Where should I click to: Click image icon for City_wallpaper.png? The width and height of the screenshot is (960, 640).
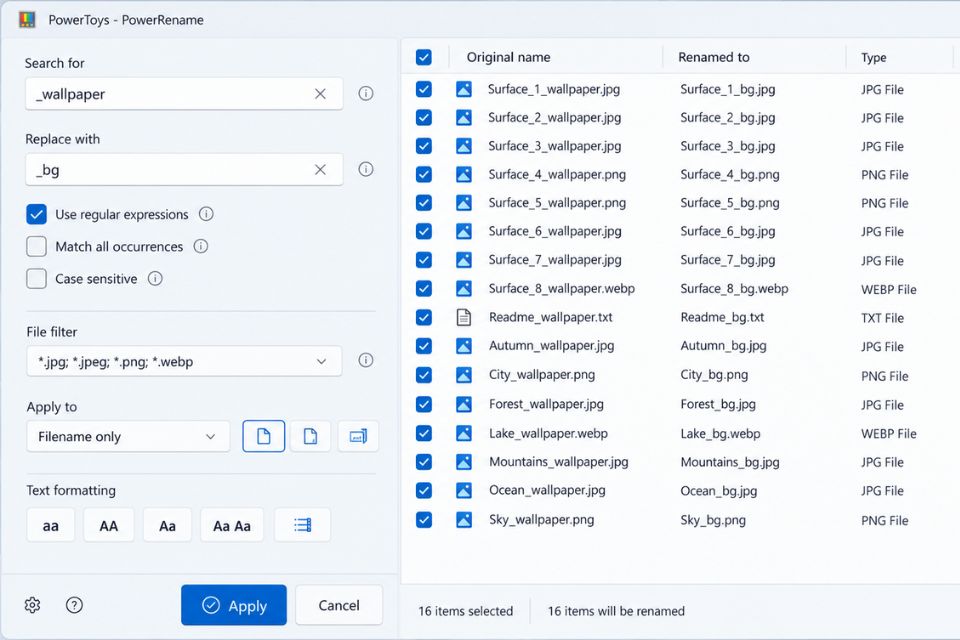coord(464,375)
